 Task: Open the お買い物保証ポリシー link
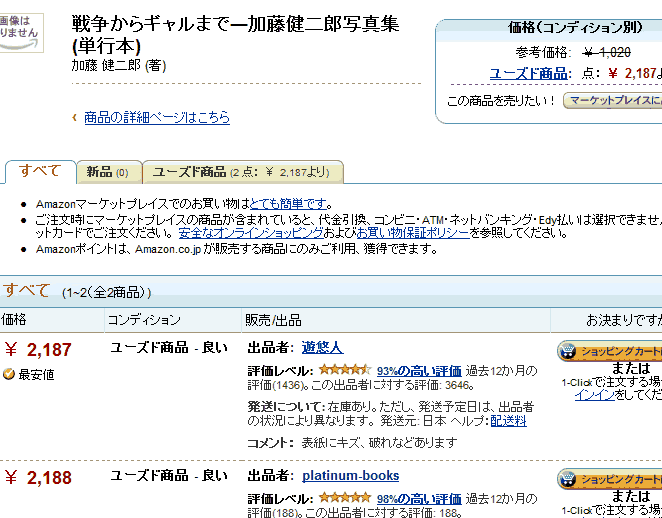click(x=413, y=233)
